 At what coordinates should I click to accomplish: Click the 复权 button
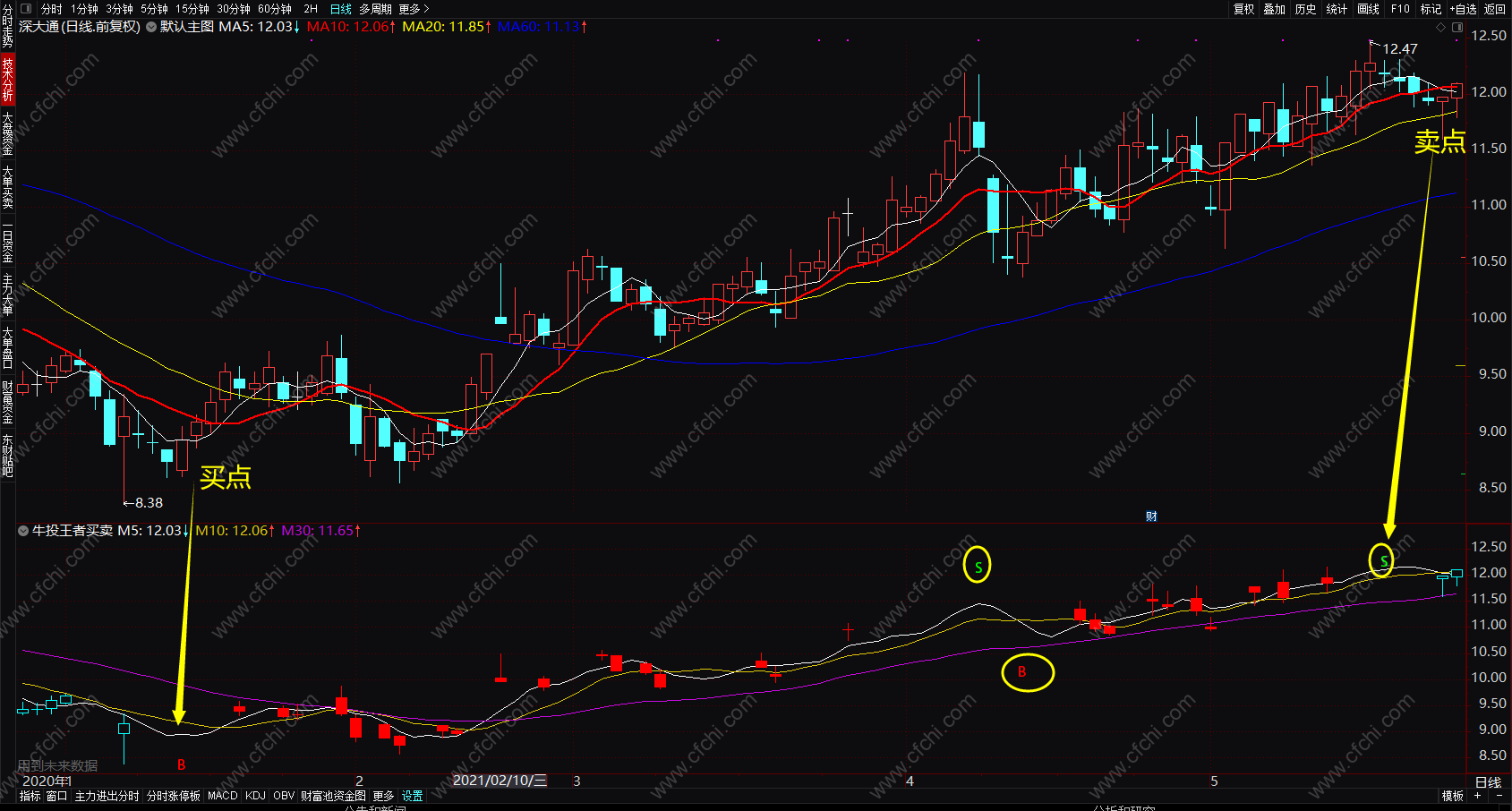click(1243, 9)
